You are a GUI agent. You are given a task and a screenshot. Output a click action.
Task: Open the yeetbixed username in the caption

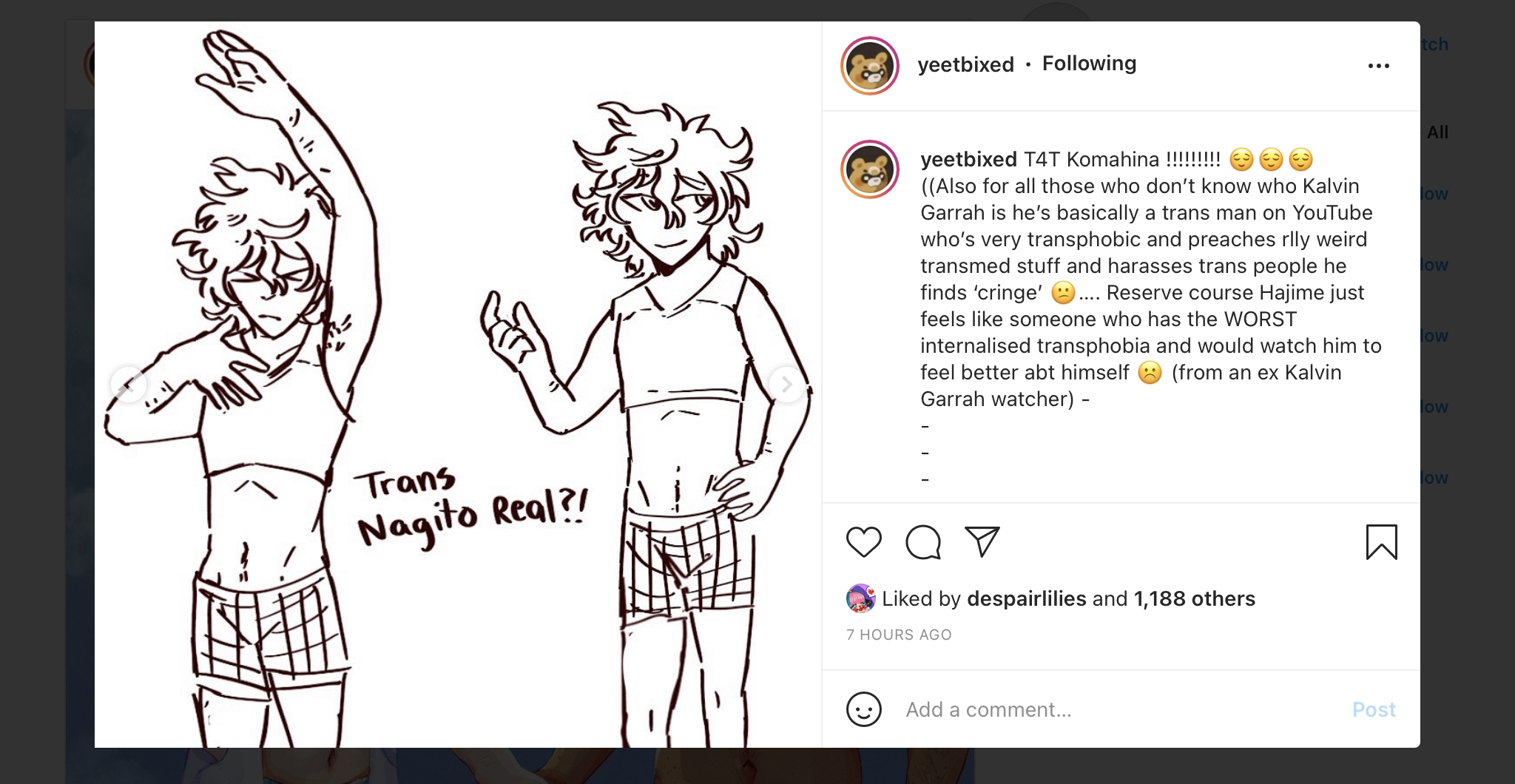968,159
